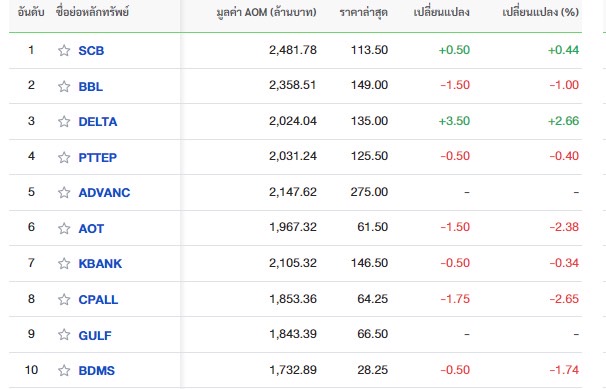The width and height of the screenshot is (606, 389).
Task: Toggle the favorite star for SCB
Action: click(x=64, y=51)
